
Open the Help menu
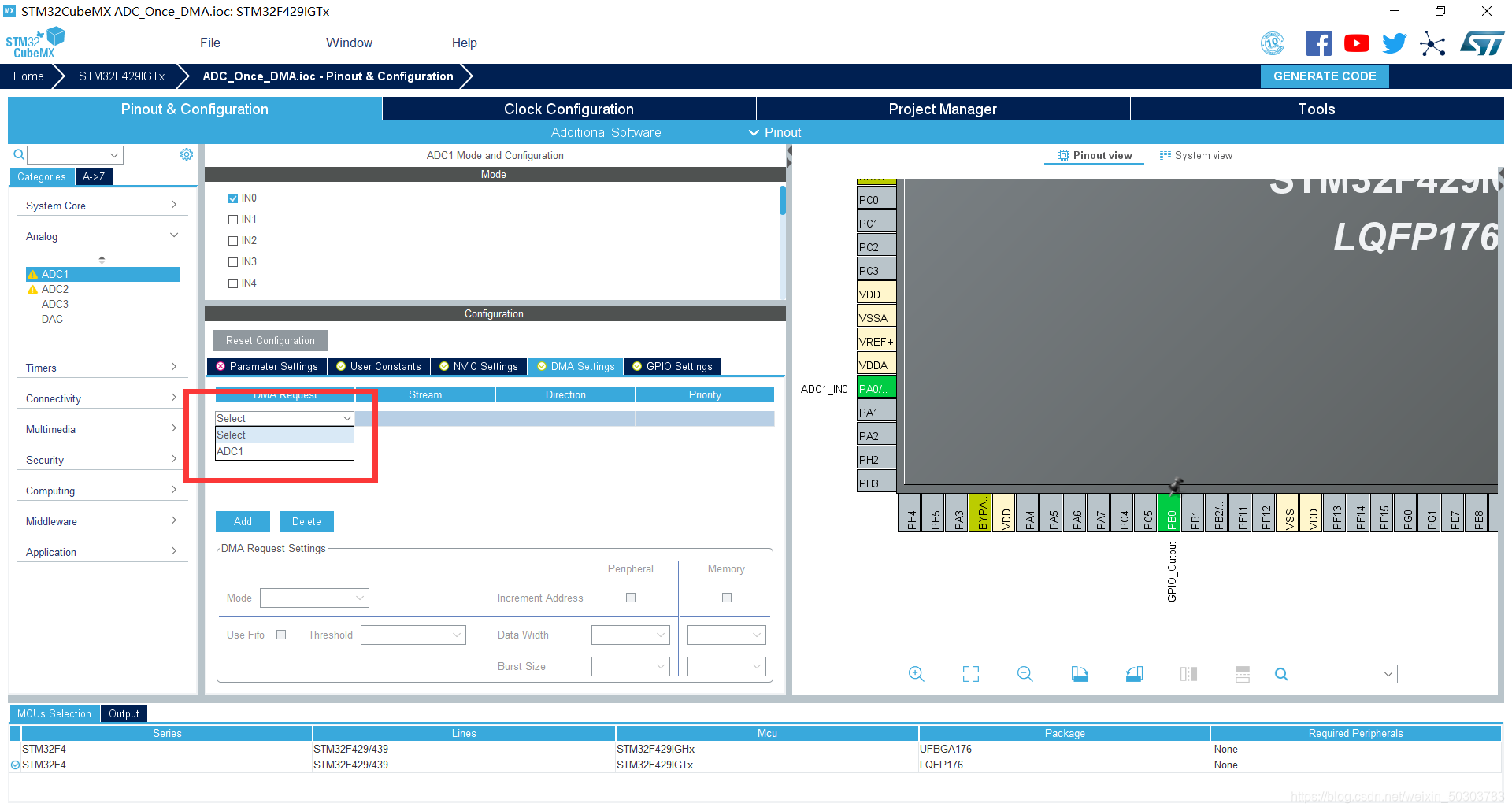pos(464,43)
